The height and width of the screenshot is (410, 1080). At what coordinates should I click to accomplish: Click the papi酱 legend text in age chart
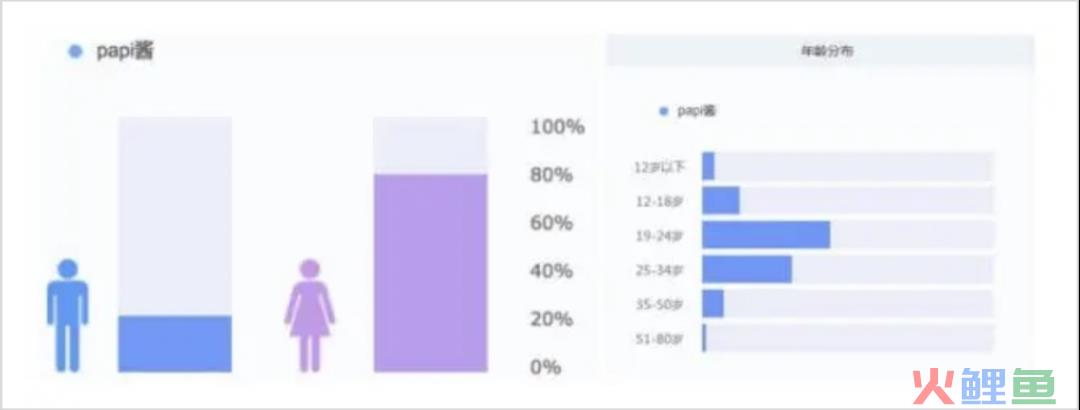click(696, 111)
